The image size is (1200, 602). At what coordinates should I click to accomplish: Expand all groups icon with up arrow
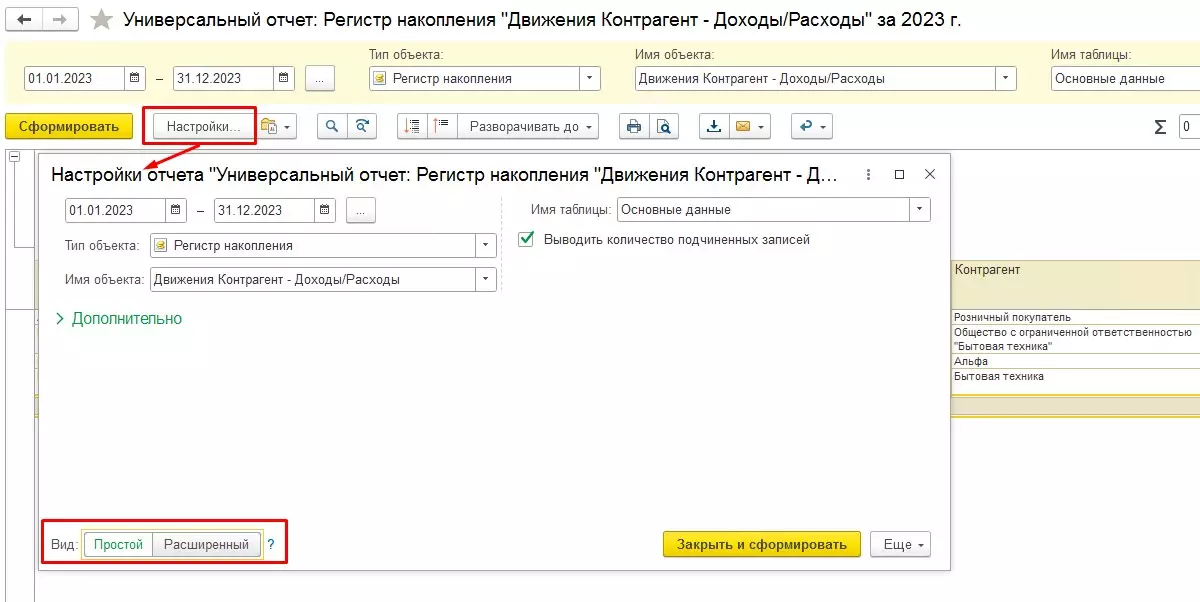tap(442, 126)
